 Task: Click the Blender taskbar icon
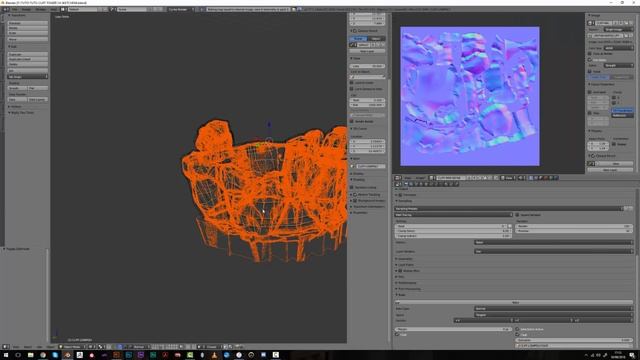tap(67, 355)
